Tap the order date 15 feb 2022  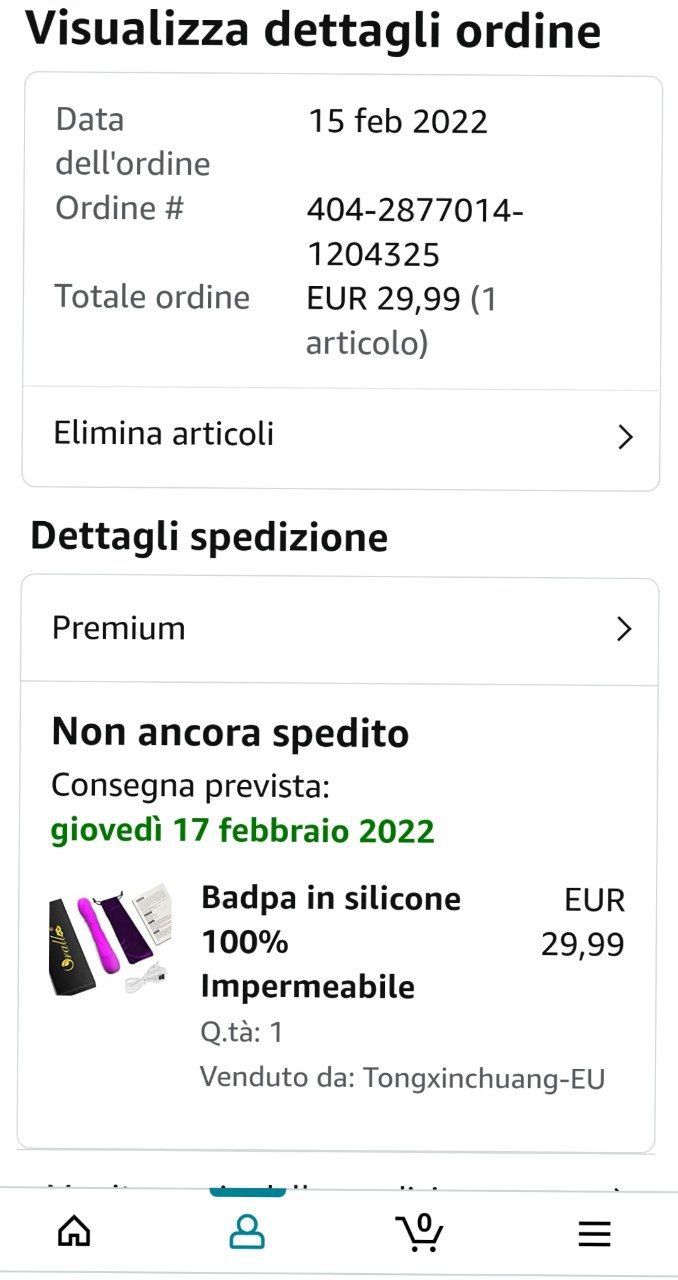pos(397,122)
